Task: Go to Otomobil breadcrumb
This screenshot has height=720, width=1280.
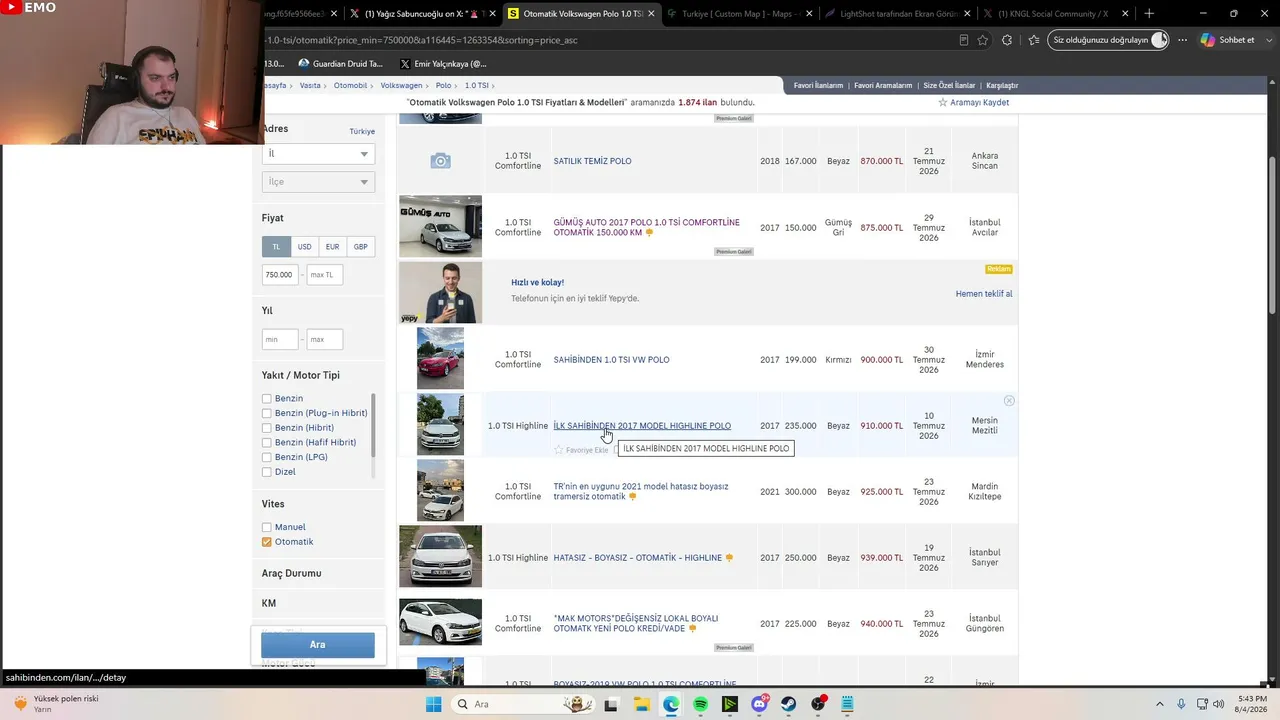Action: pyautogui.click(x=350, y=86)
